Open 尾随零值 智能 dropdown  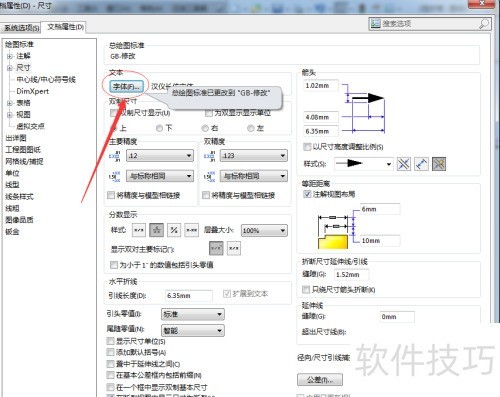coord(193,331)
